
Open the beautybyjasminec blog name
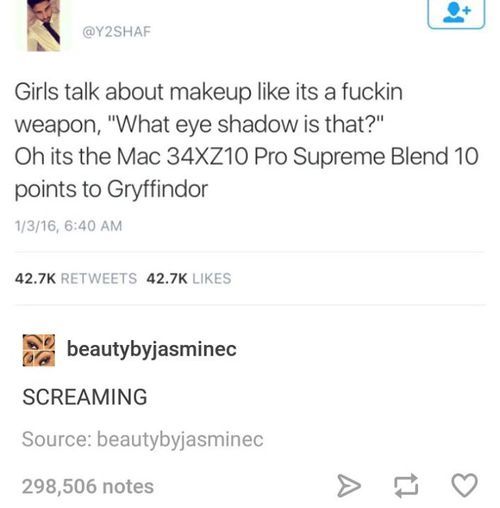click(152, 350)
